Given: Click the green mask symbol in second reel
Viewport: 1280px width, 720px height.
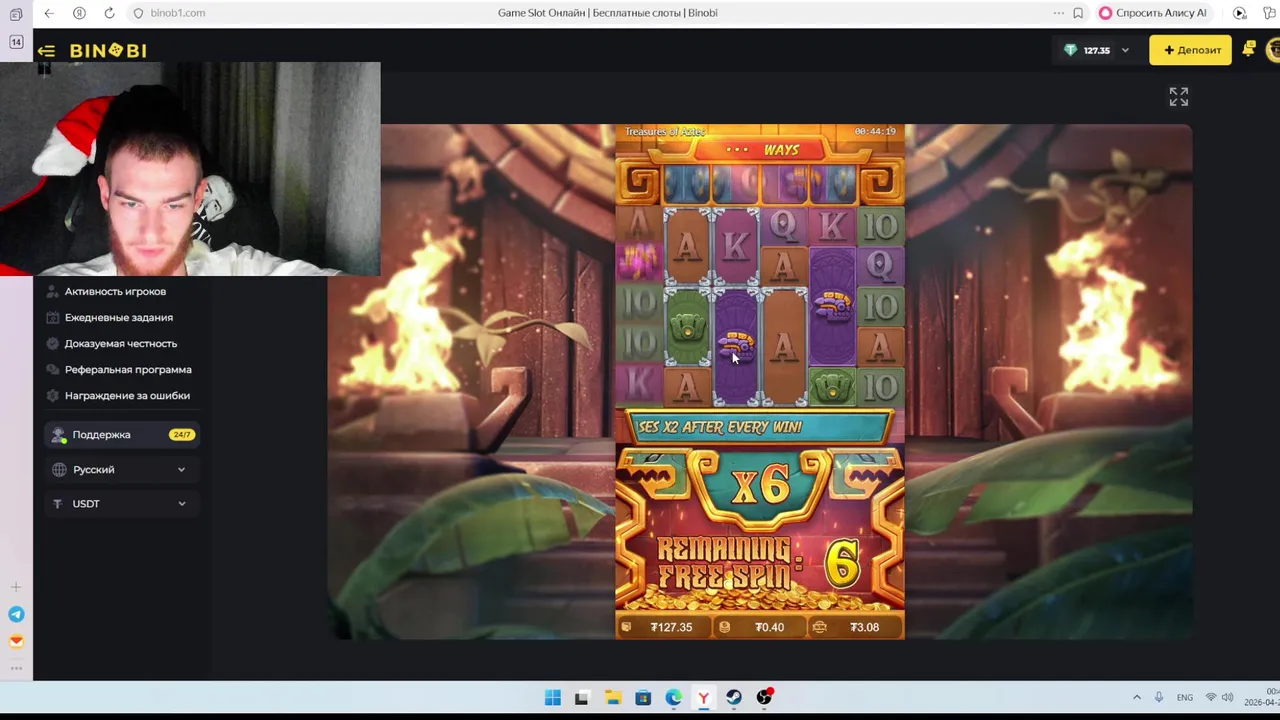Looking at the screenshot, I should coord(687,328).
